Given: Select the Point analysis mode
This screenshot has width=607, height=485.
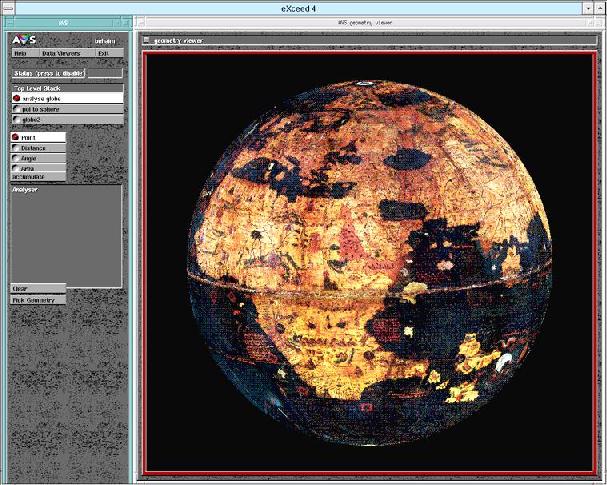Looking at the screenshot, I should pyautogui.click(x=38, y=137).
